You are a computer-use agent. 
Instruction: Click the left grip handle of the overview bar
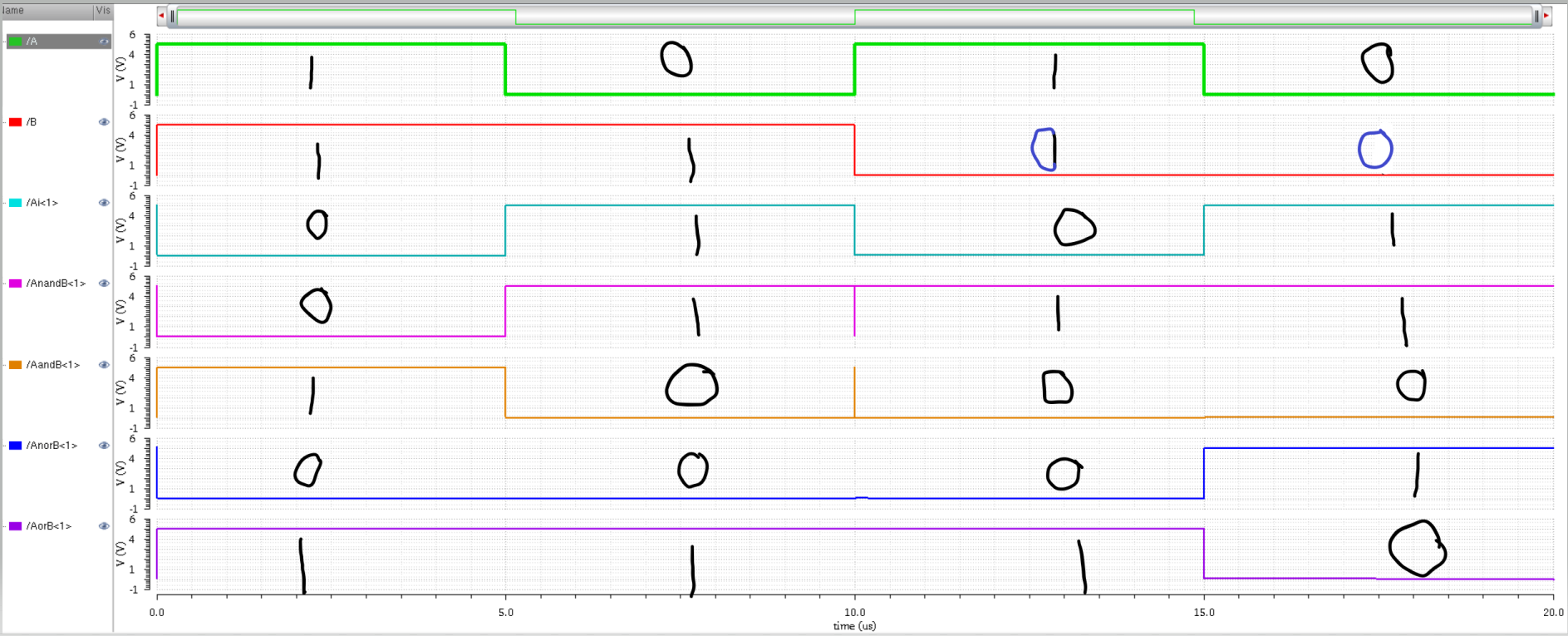173,16
